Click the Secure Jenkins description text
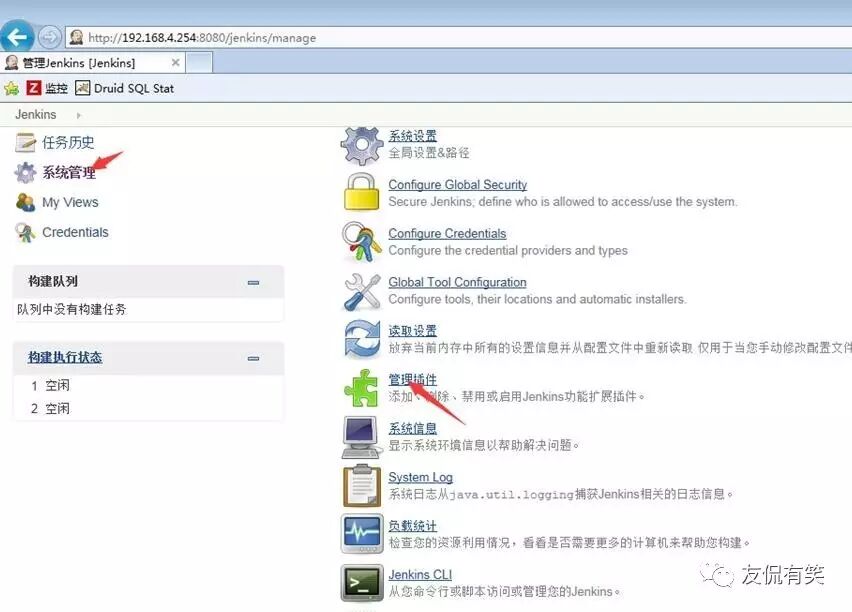Screen dimensions: 852x612 click(563, 202)
